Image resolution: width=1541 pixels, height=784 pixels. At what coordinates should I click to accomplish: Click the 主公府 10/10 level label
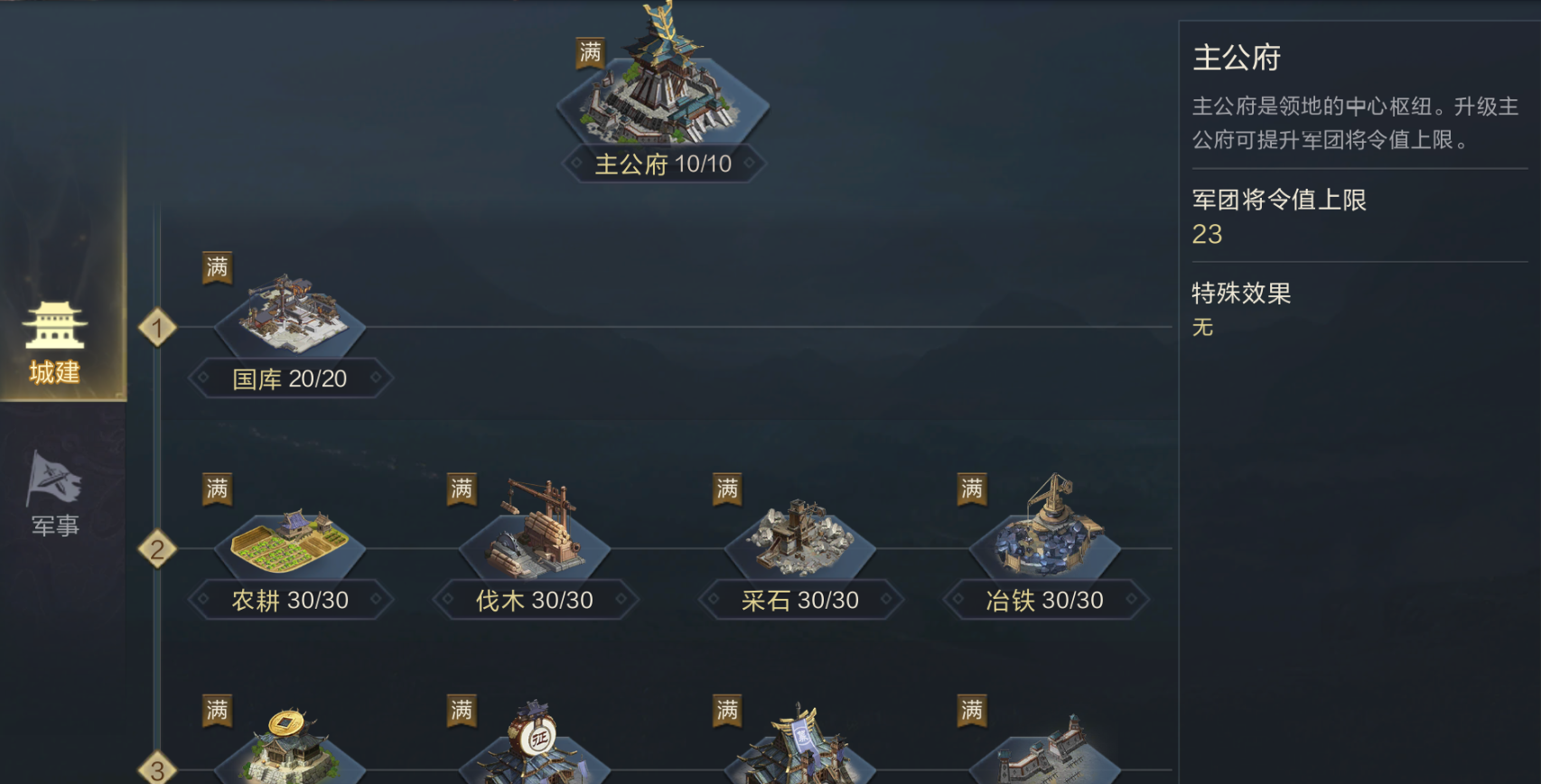pos(663,164)
